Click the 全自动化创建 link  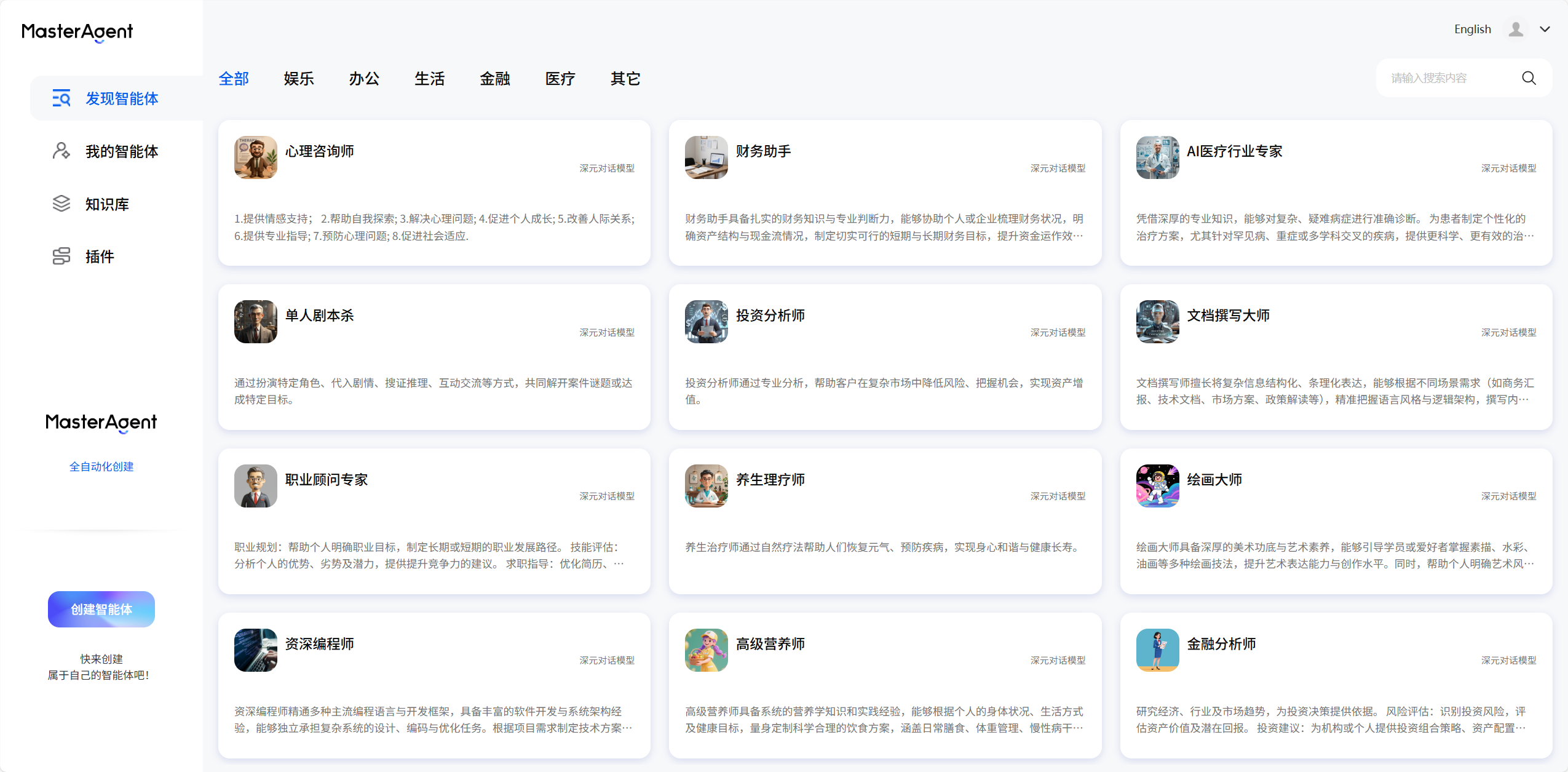[101, 466]
